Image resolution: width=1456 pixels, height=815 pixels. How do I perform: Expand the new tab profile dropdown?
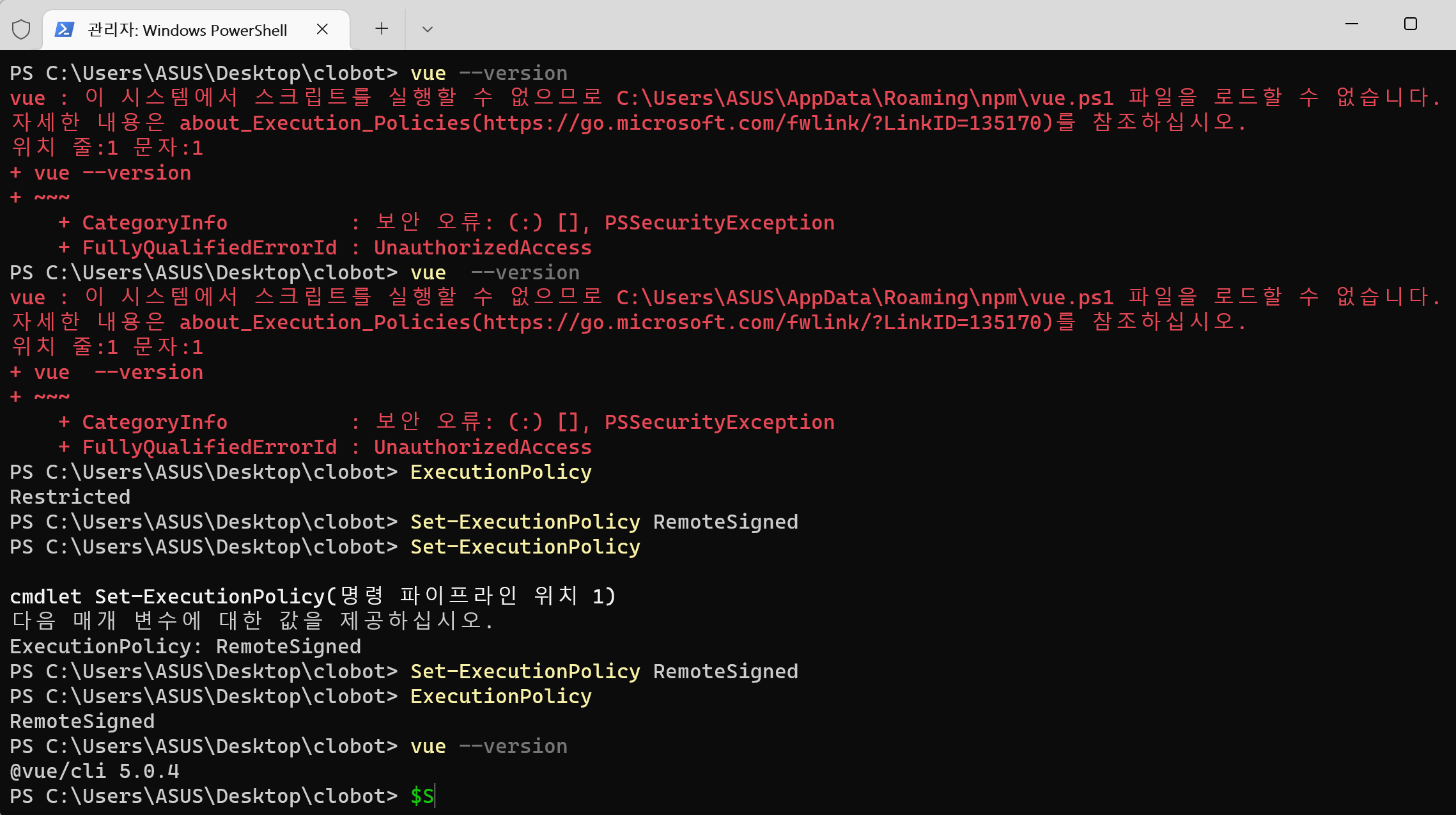(x=428, y=29)
